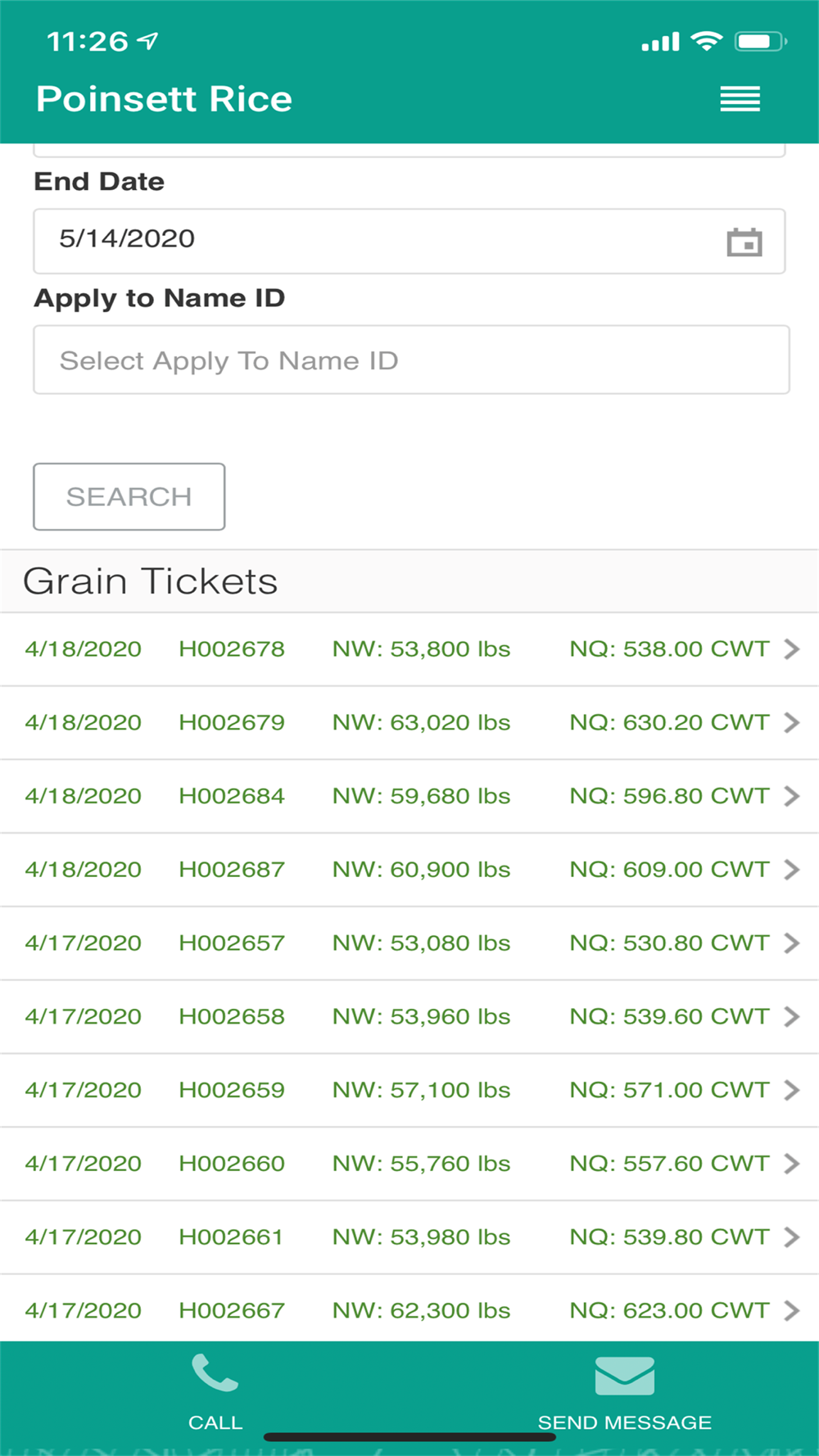Image resolution: width=819 pixels, height=1456 pixels.
Task: Expand ticket H002684 chevron
Action: click(x=791, y=796)
